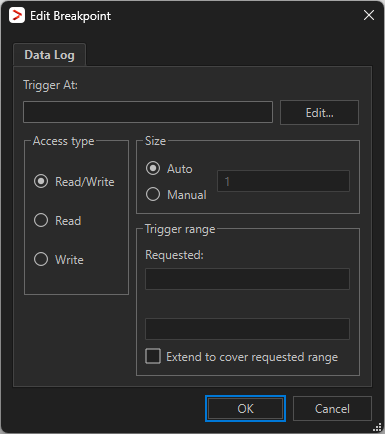
Task: Click the Edit Breakpoint title text
Action: 70,16
